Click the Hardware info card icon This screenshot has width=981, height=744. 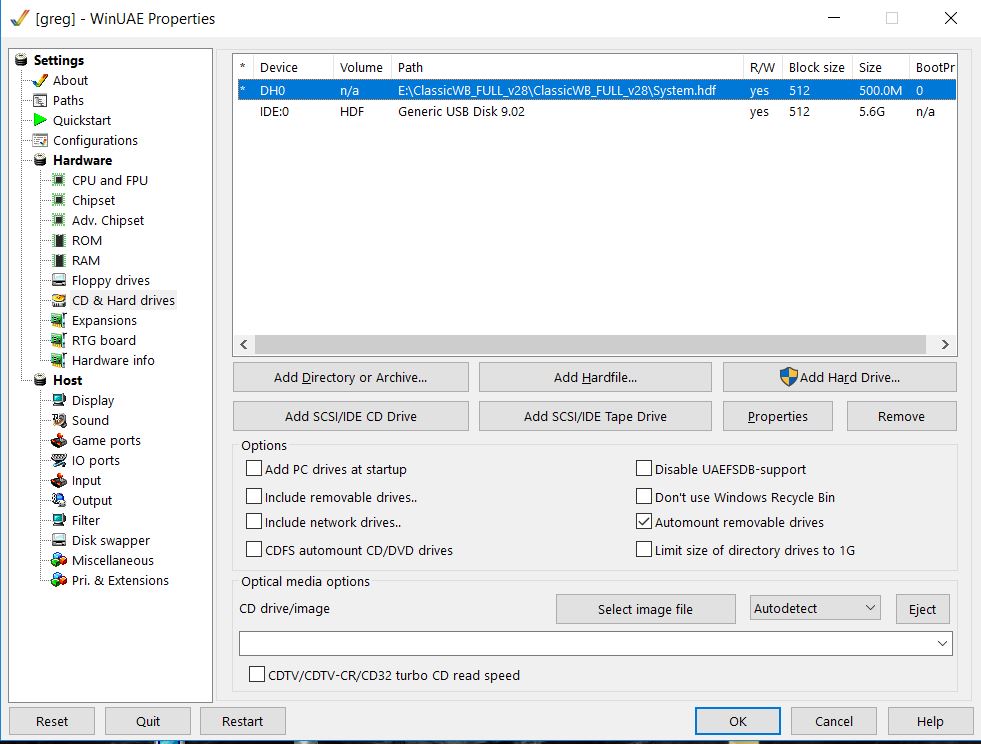[58, 360]
